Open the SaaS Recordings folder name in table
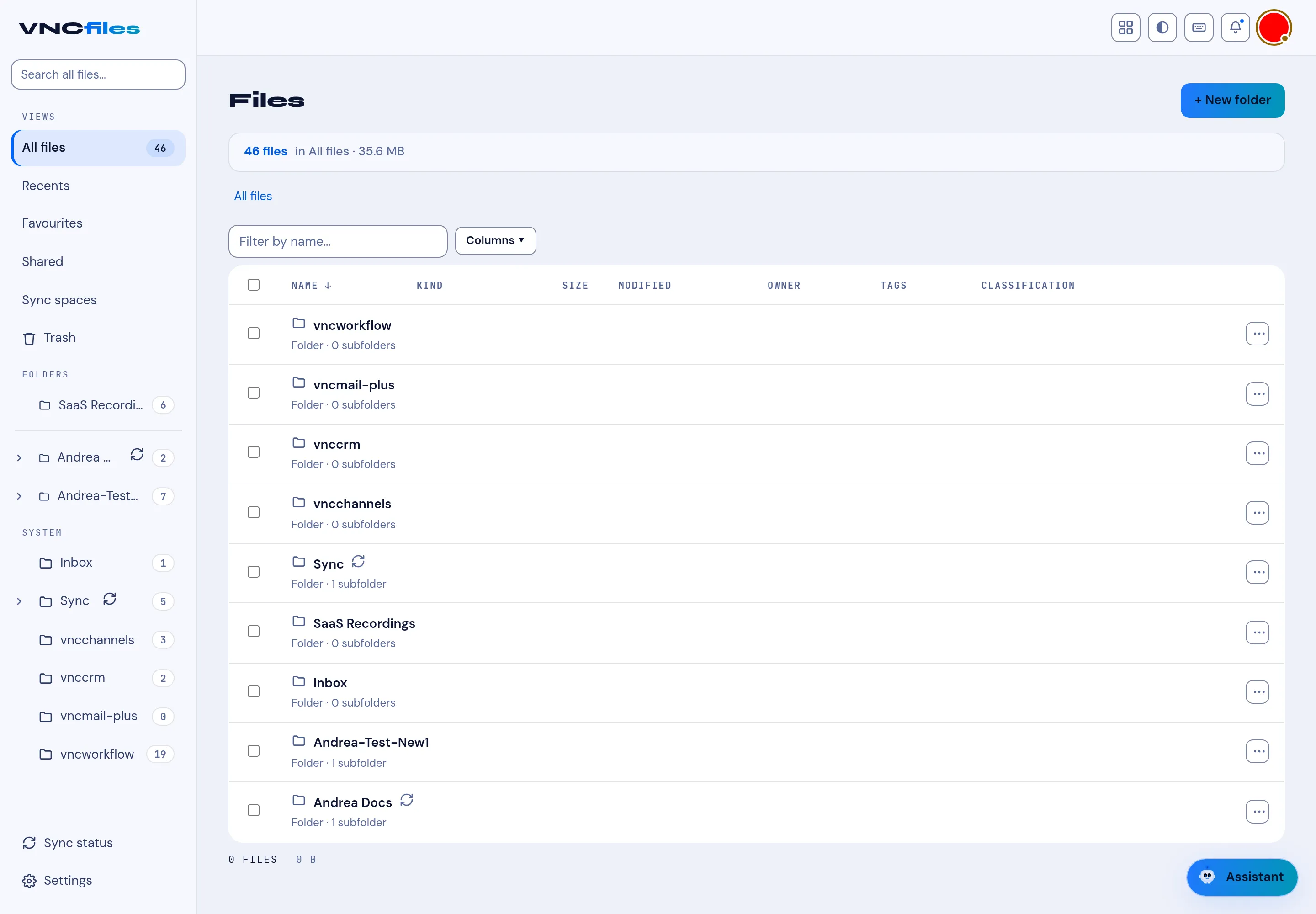 pos(364,623)
